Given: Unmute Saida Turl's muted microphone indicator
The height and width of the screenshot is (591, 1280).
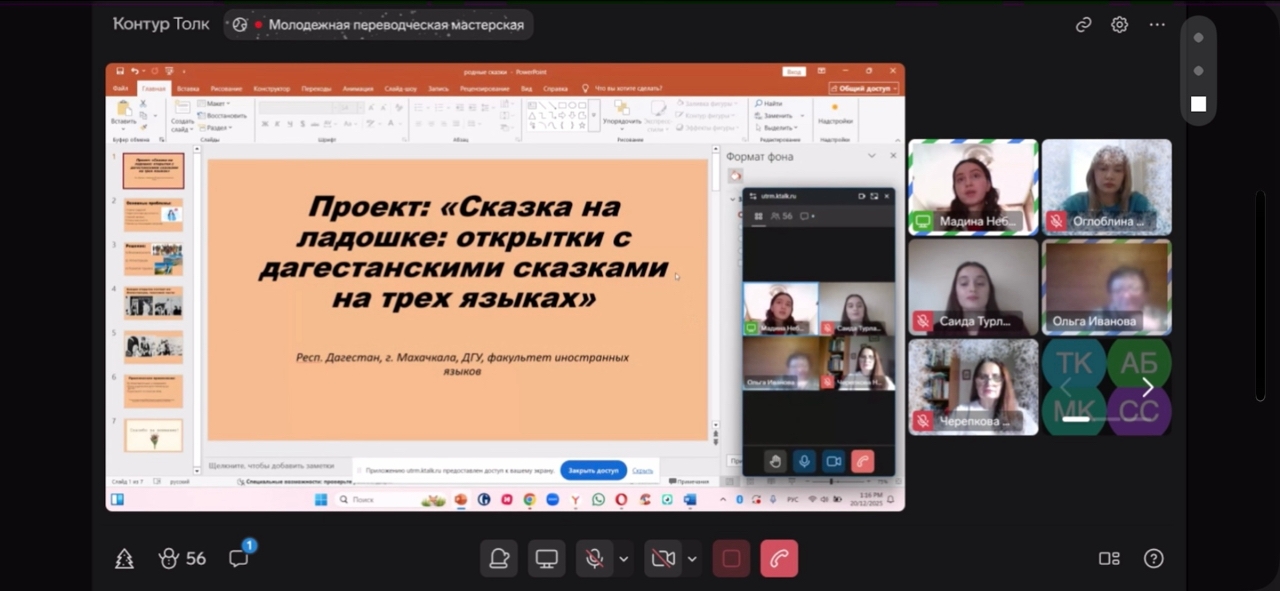Looking at the screenshot, I should [921, 319].
